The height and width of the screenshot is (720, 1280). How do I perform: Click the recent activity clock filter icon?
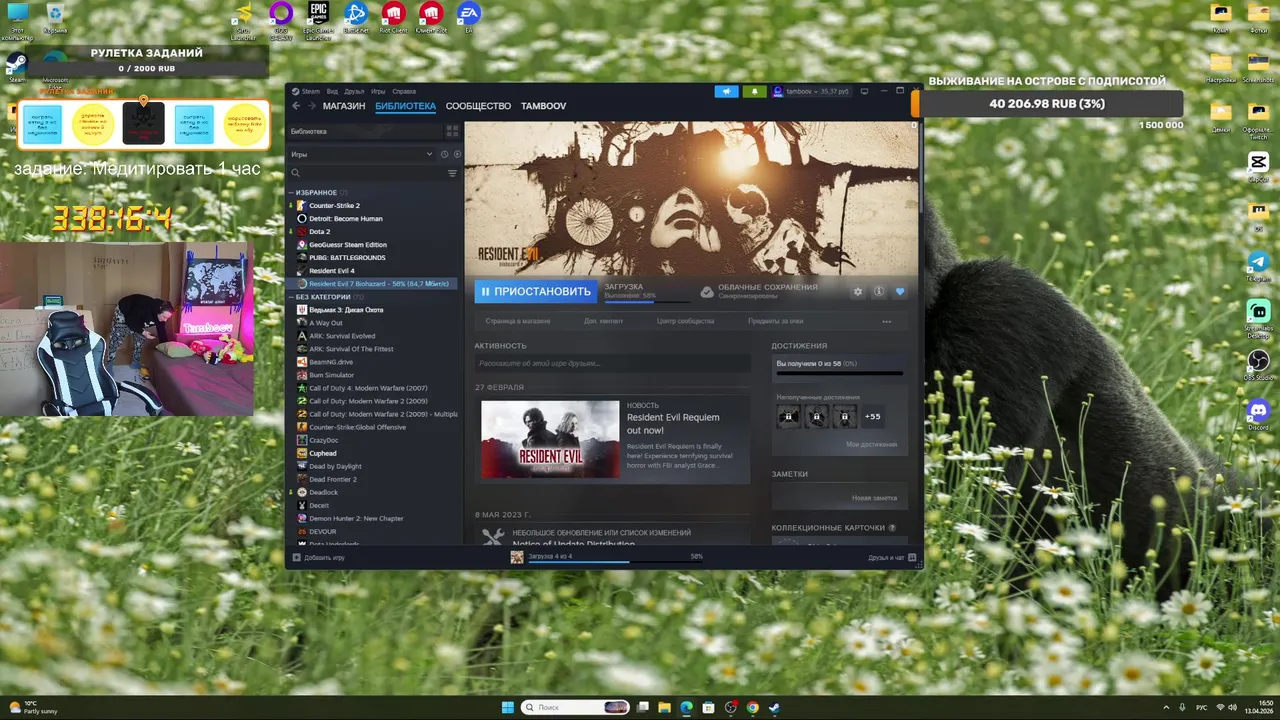444,154
